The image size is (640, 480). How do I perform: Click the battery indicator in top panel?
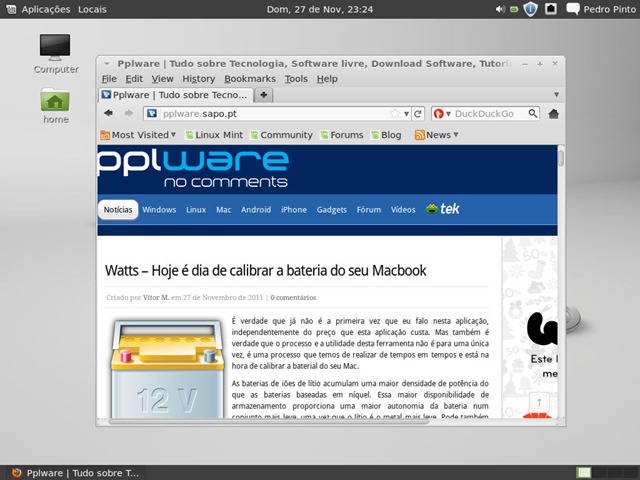pyautogui.click(x=514, y=9)
